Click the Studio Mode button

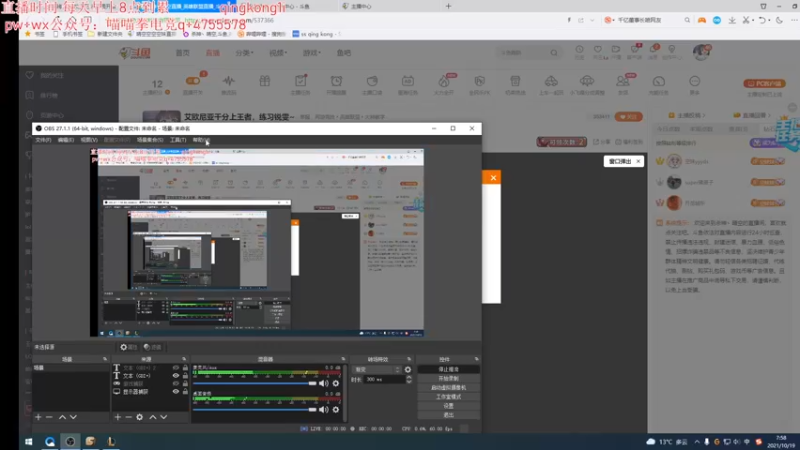(448, 397)
